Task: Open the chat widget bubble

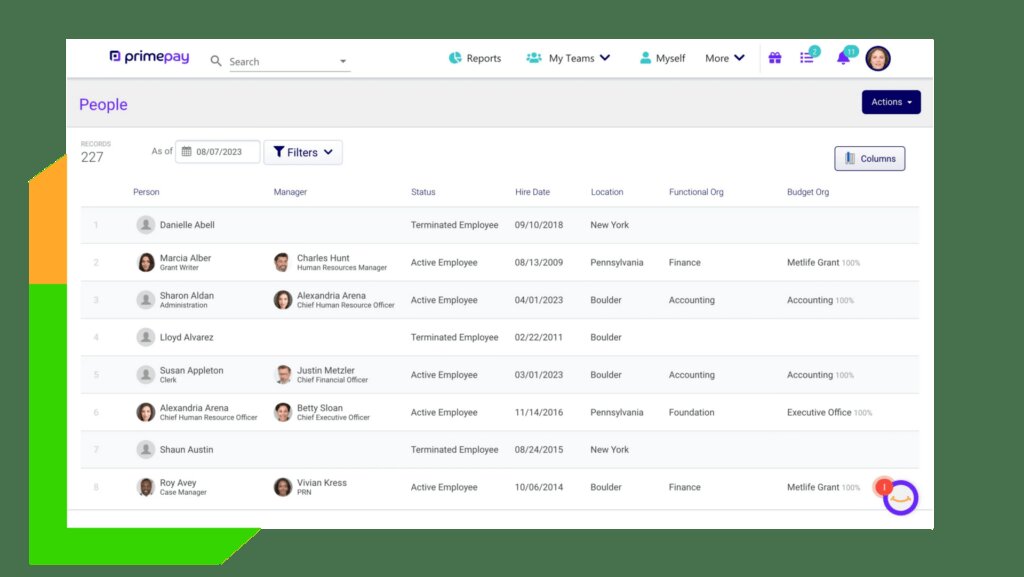Action: pyautogui.click(x=900, y=497)
